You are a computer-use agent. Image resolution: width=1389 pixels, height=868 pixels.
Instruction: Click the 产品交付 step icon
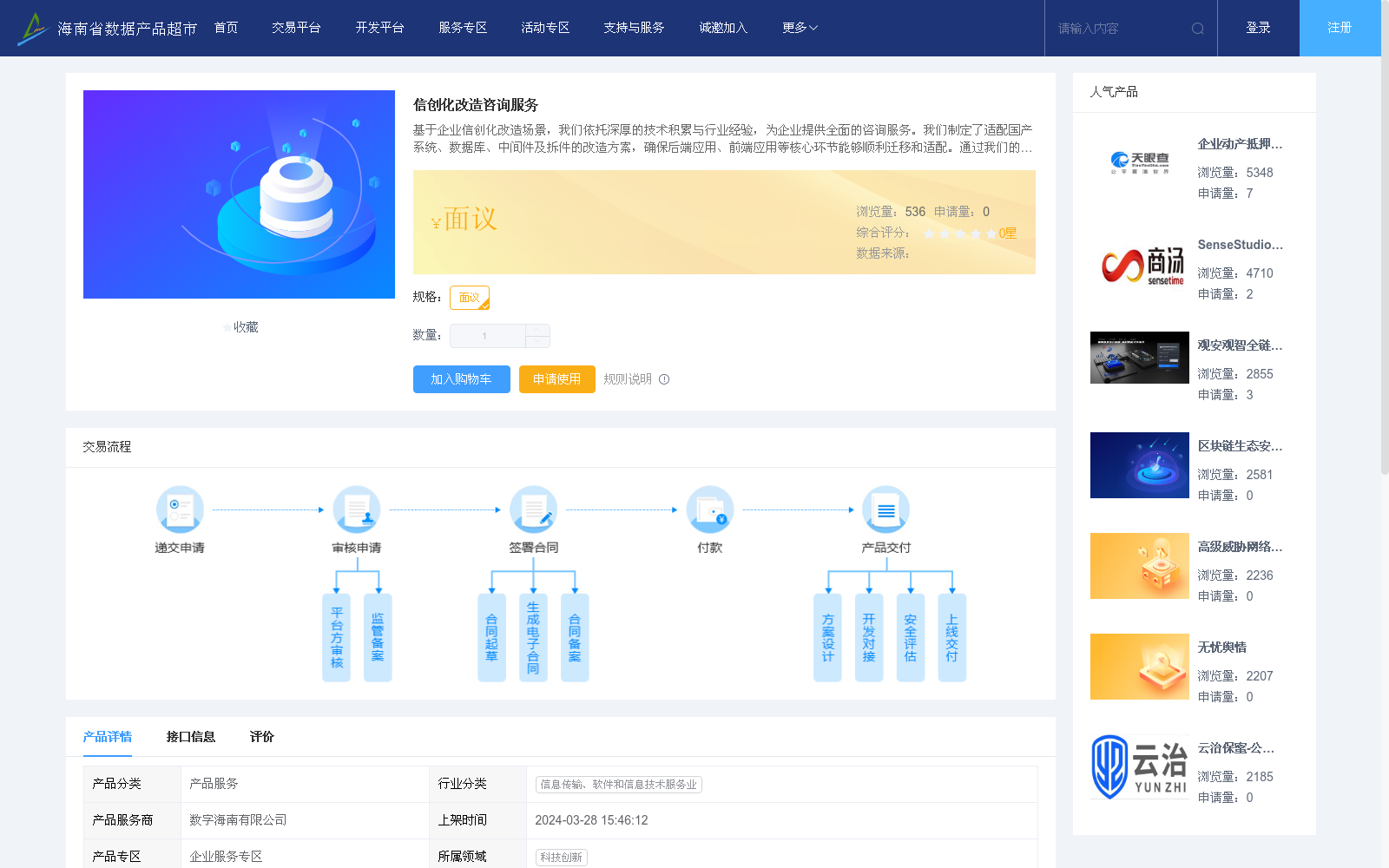(x=885, y=510)
